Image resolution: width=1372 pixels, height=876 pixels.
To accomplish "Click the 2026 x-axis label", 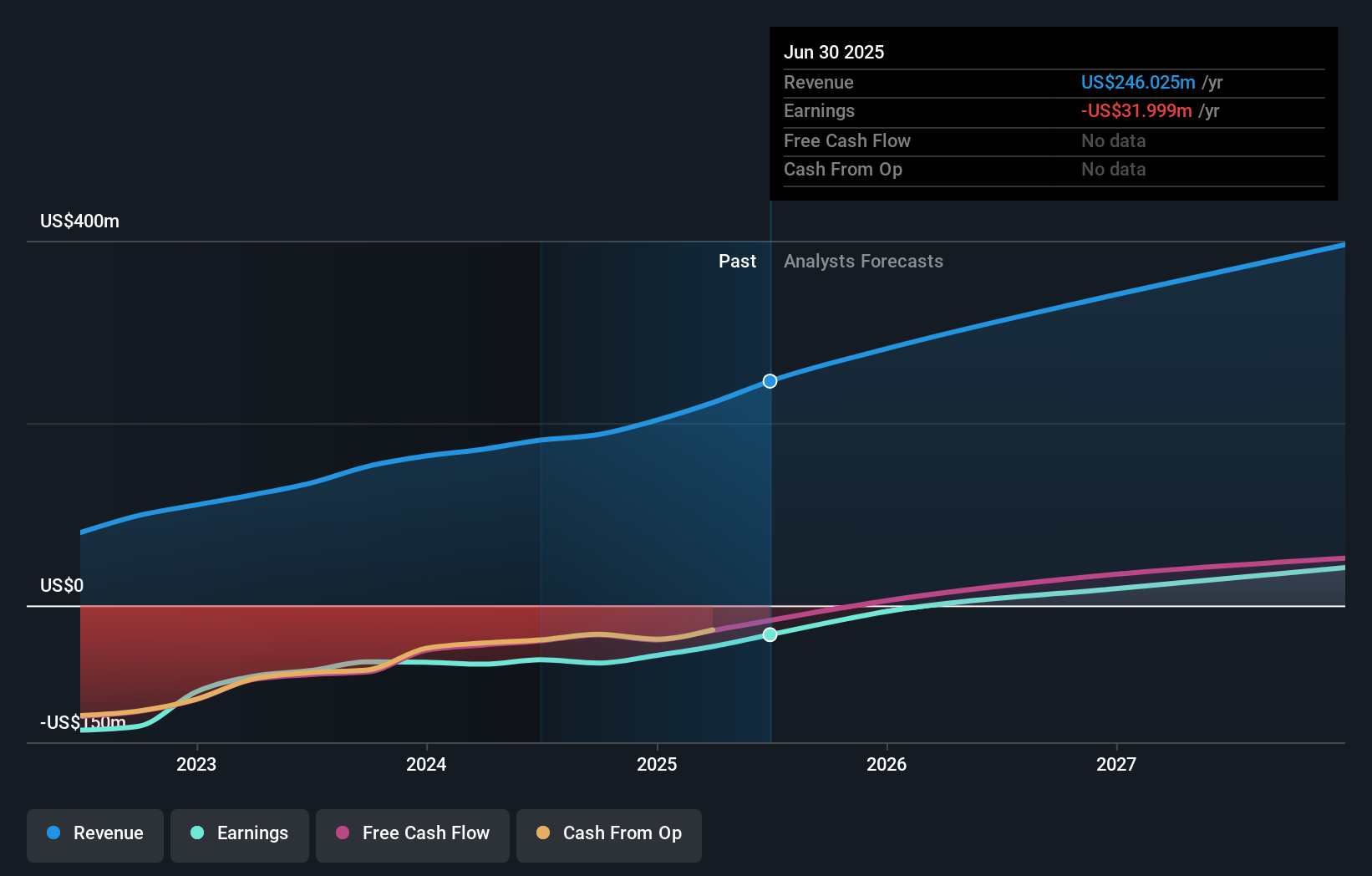I will pos(887,764).
